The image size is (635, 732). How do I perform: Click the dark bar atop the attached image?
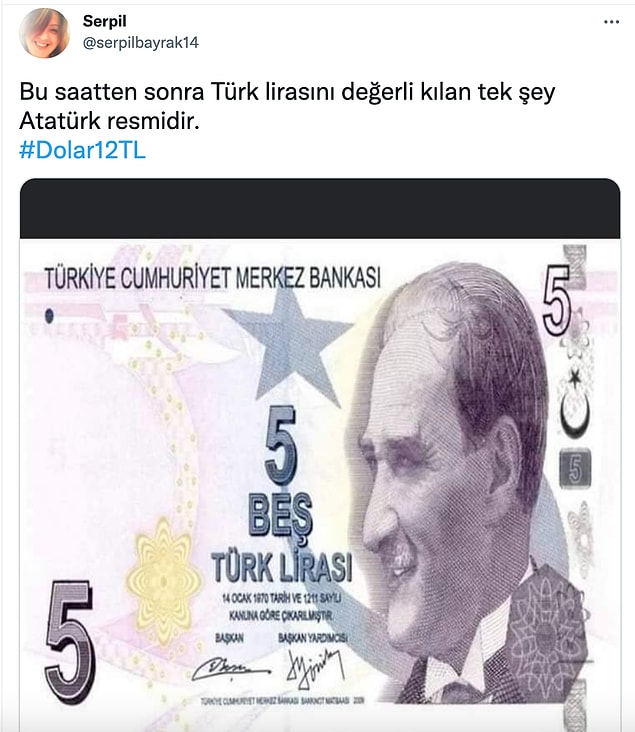coord(320,209)
